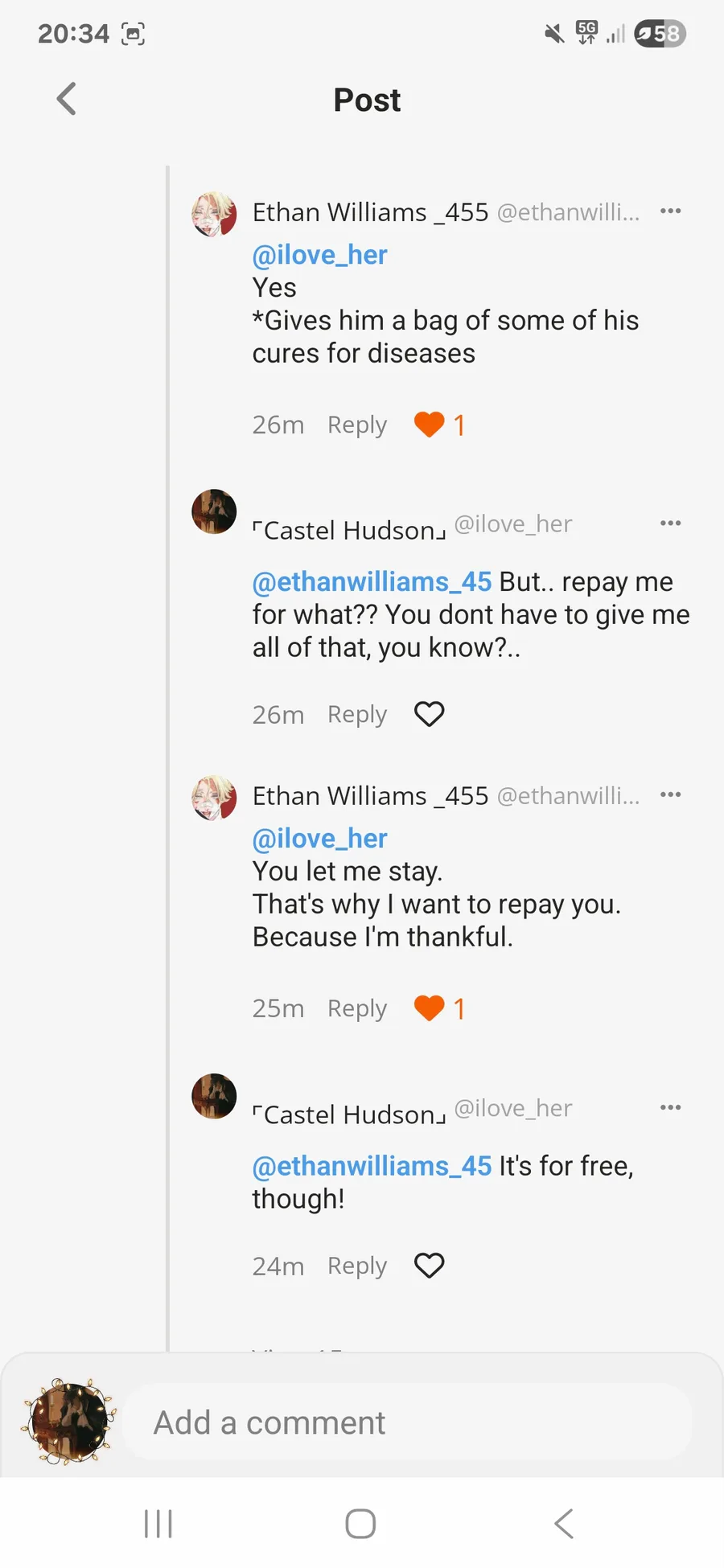
Task: Open Android recent apps button
Action: click(158, 1524)
